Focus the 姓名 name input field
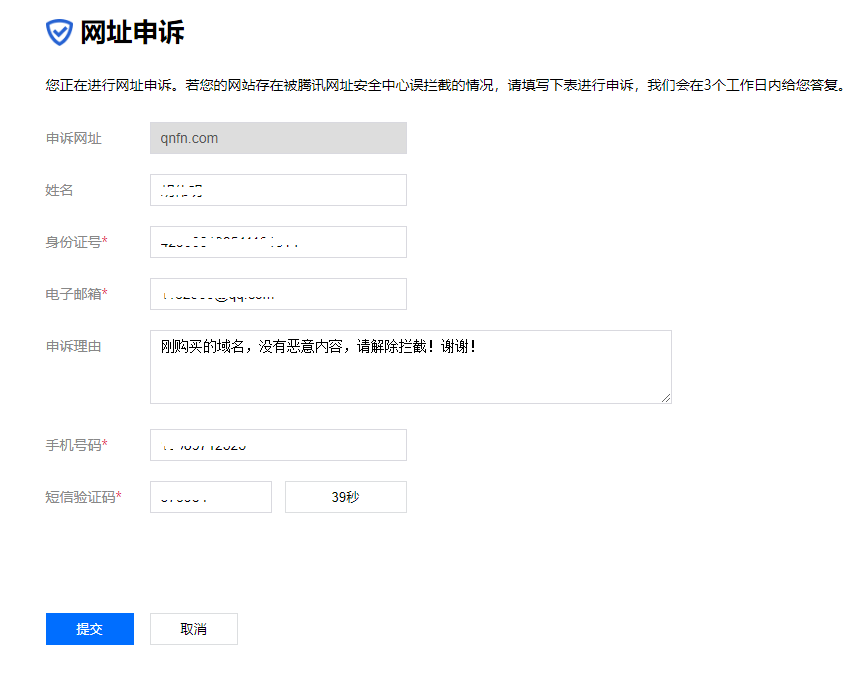 pos(278,190)
